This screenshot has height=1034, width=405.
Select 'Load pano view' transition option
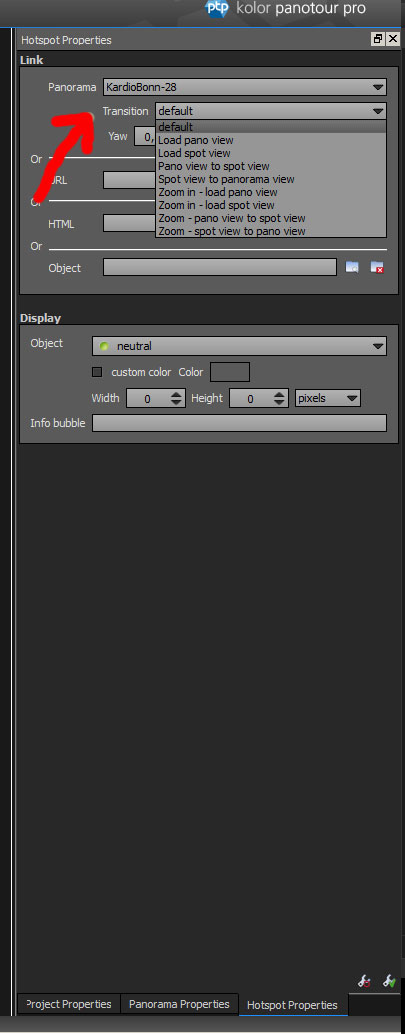pos(195,140)
